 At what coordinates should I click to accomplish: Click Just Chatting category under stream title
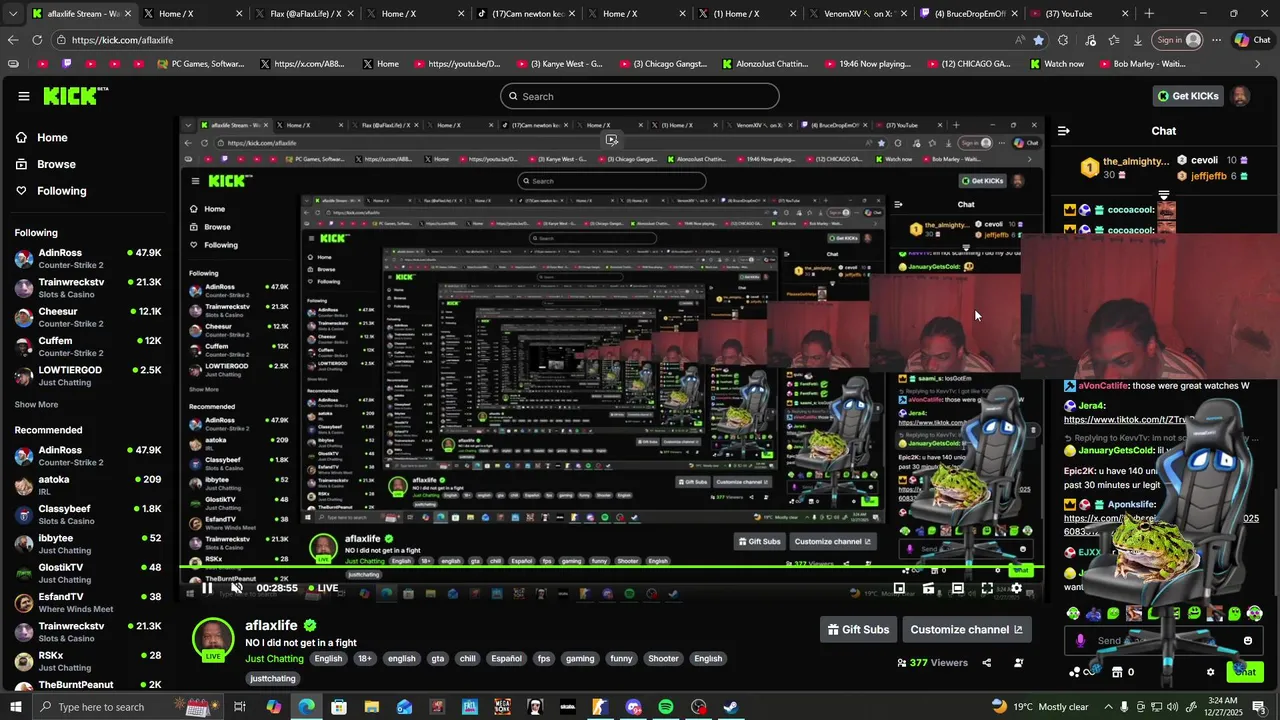tap(274, 659)
